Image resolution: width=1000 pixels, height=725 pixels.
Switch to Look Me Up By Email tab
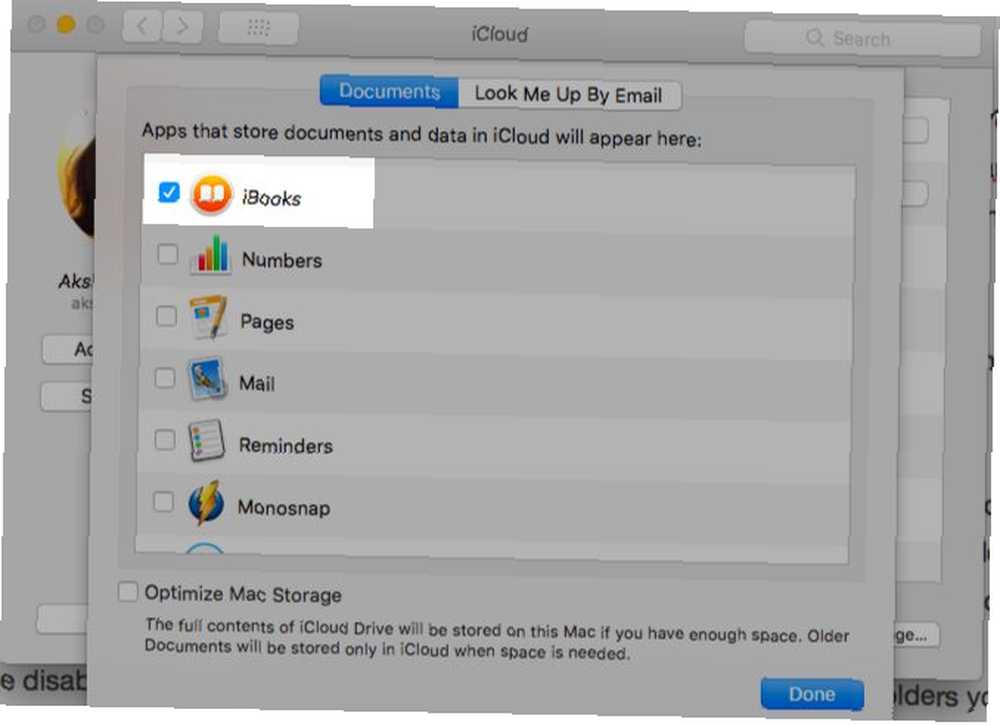(x=569, y=94)
